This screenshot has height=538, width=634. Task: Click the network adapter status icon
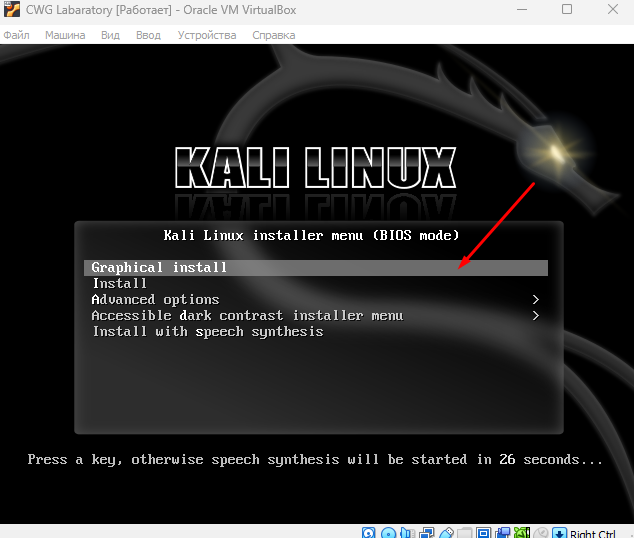point(426,534)
